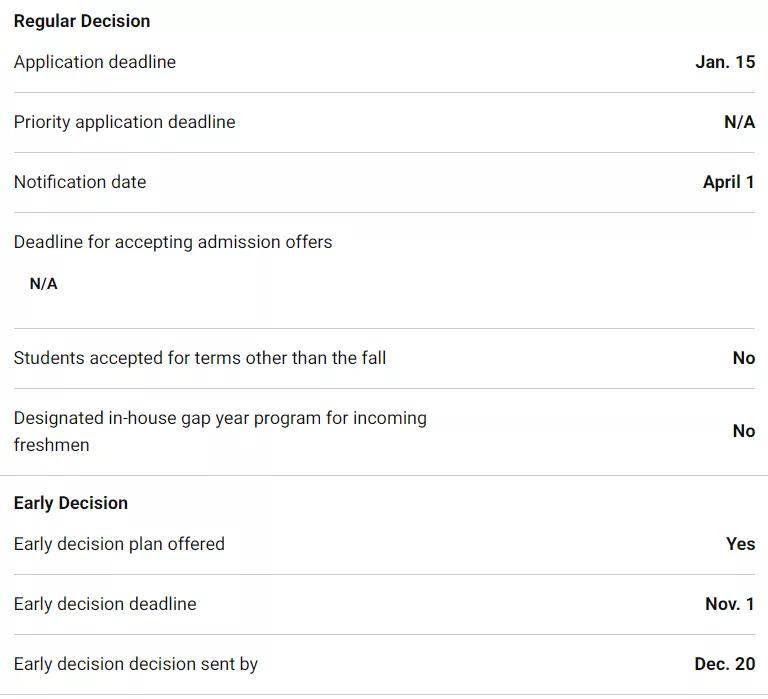Click the Regular Decision heading
The width and height of the screenshot is (768, 699).
click(x=82, y=21)
